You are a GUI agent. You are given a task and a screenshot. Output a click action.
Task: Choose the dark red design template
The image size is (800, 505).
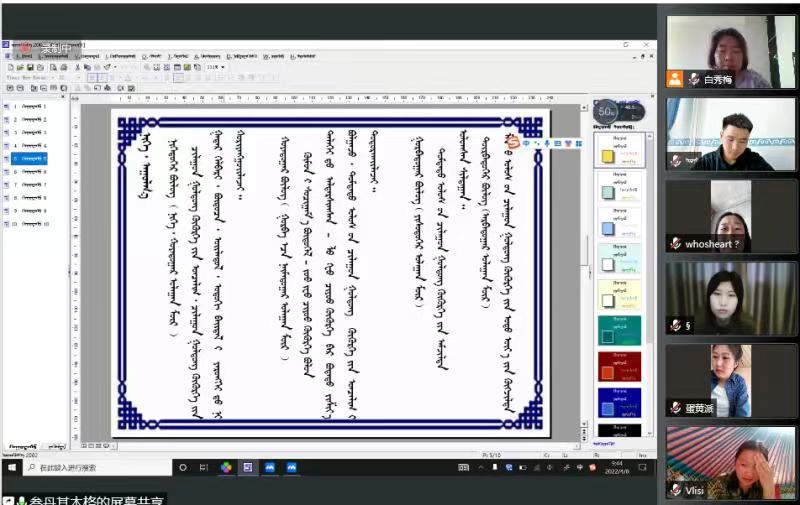pos(618,366)
